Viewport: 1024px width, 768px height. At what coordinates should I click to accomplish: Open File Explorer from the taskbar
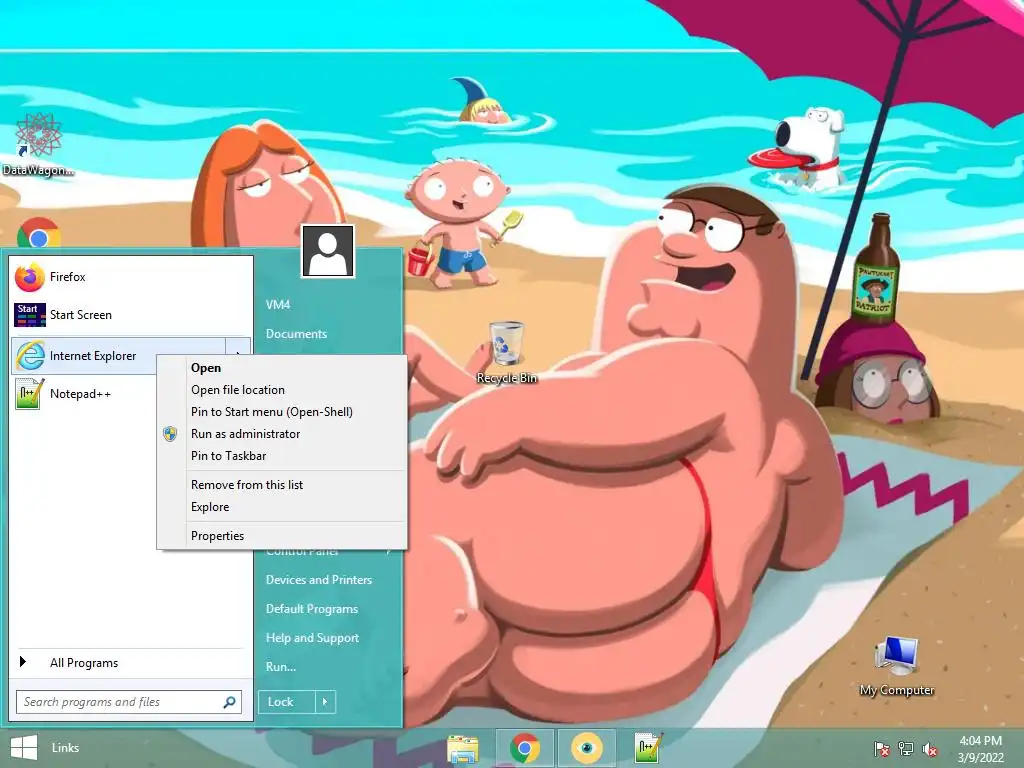tap(463, 748)
